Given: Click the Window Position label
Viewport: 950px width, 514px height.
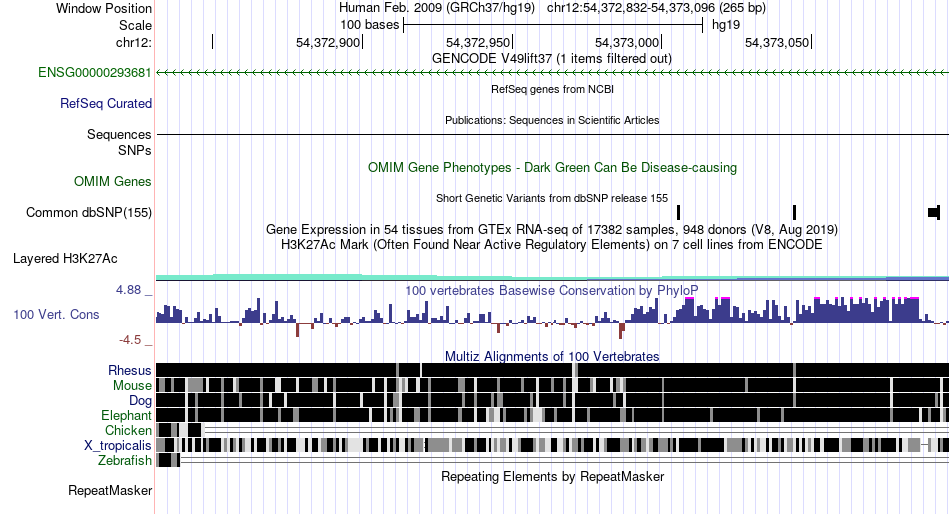Looking at the screenshot, I should 104,8.
